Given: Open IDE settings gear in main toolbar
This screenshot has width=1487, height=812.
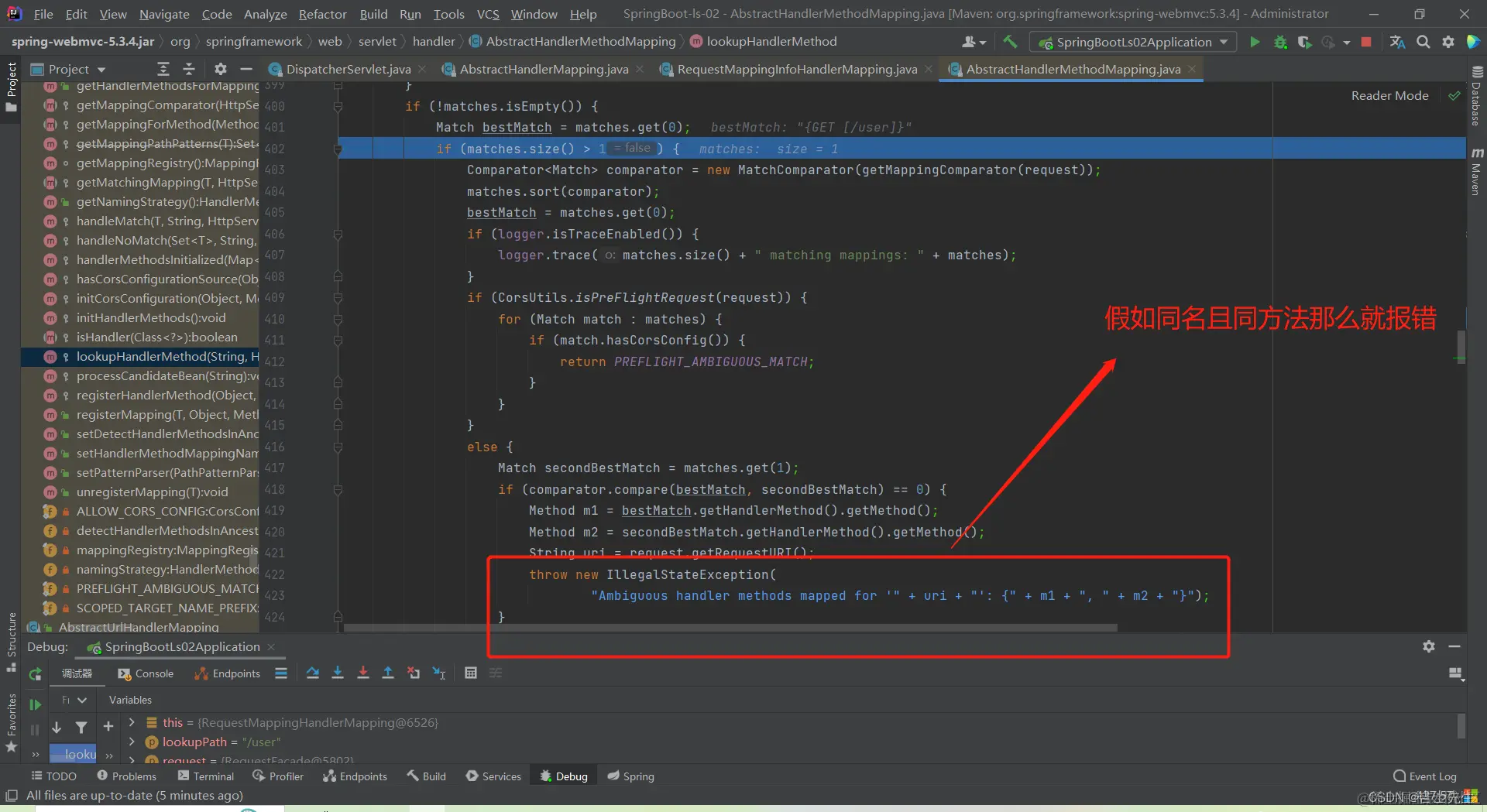Looking at the screenshot, I should [1448, 42].
